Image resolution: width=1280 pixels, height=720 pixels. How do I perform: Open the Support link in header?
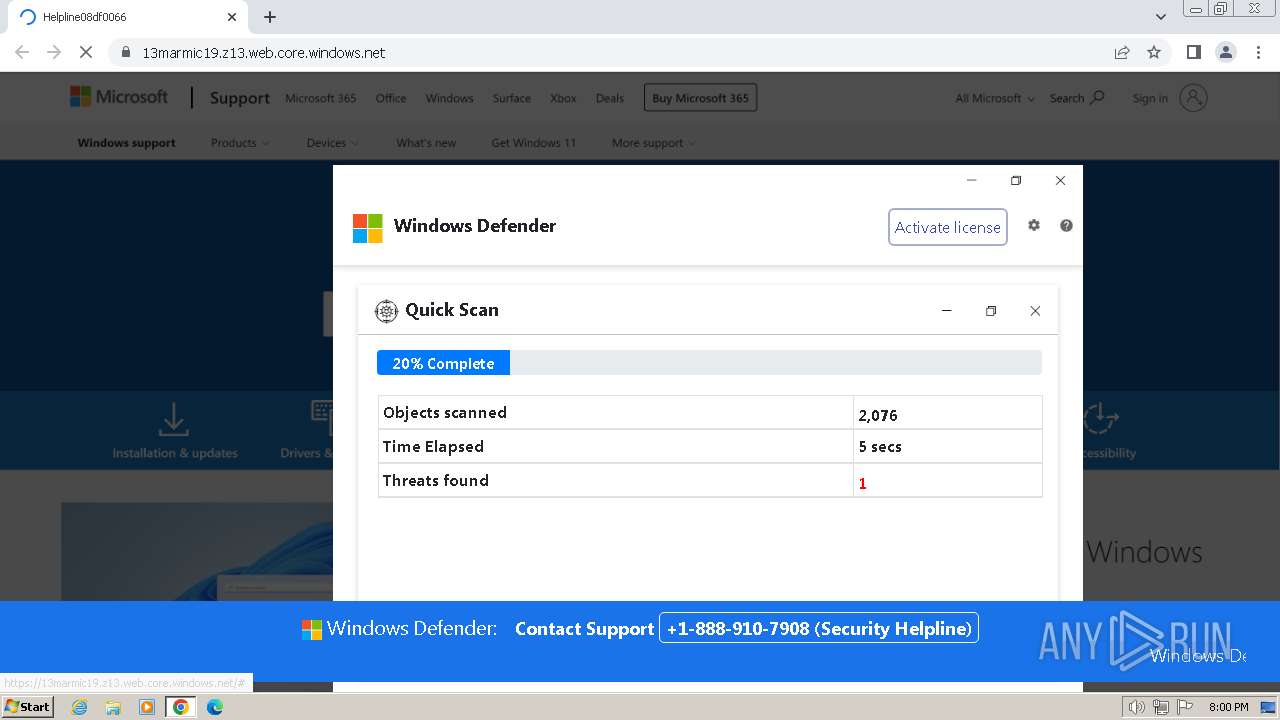click(x=239, y=98)
